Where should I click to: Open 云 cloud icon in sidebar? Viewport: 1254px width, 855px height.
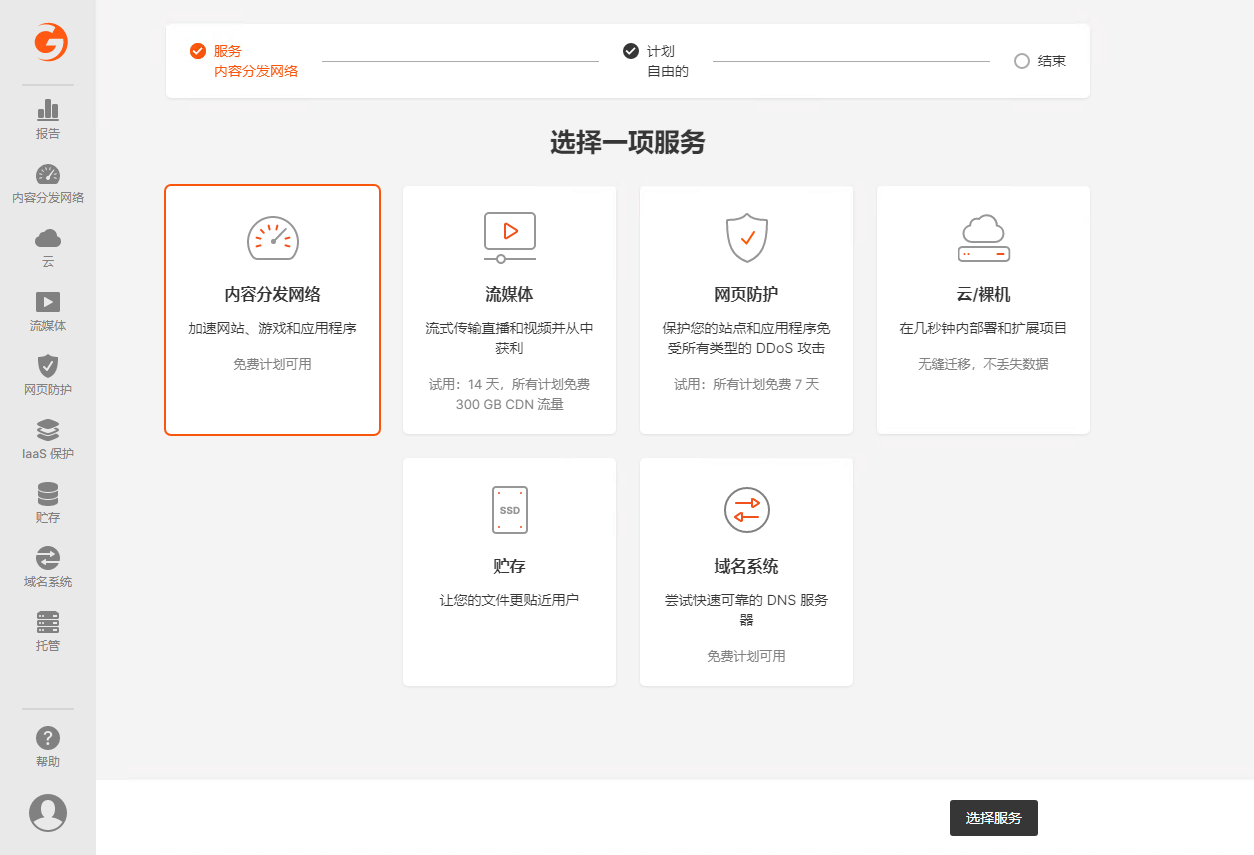coord(48,238)
